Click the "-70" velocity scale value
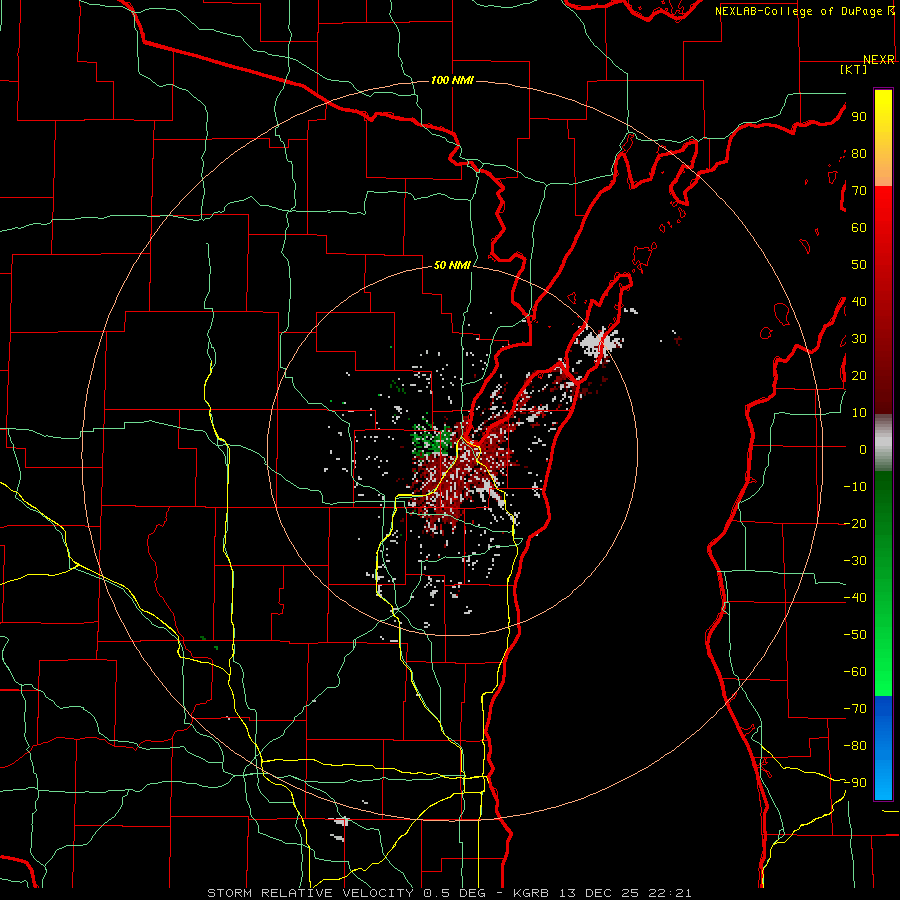 855,709
